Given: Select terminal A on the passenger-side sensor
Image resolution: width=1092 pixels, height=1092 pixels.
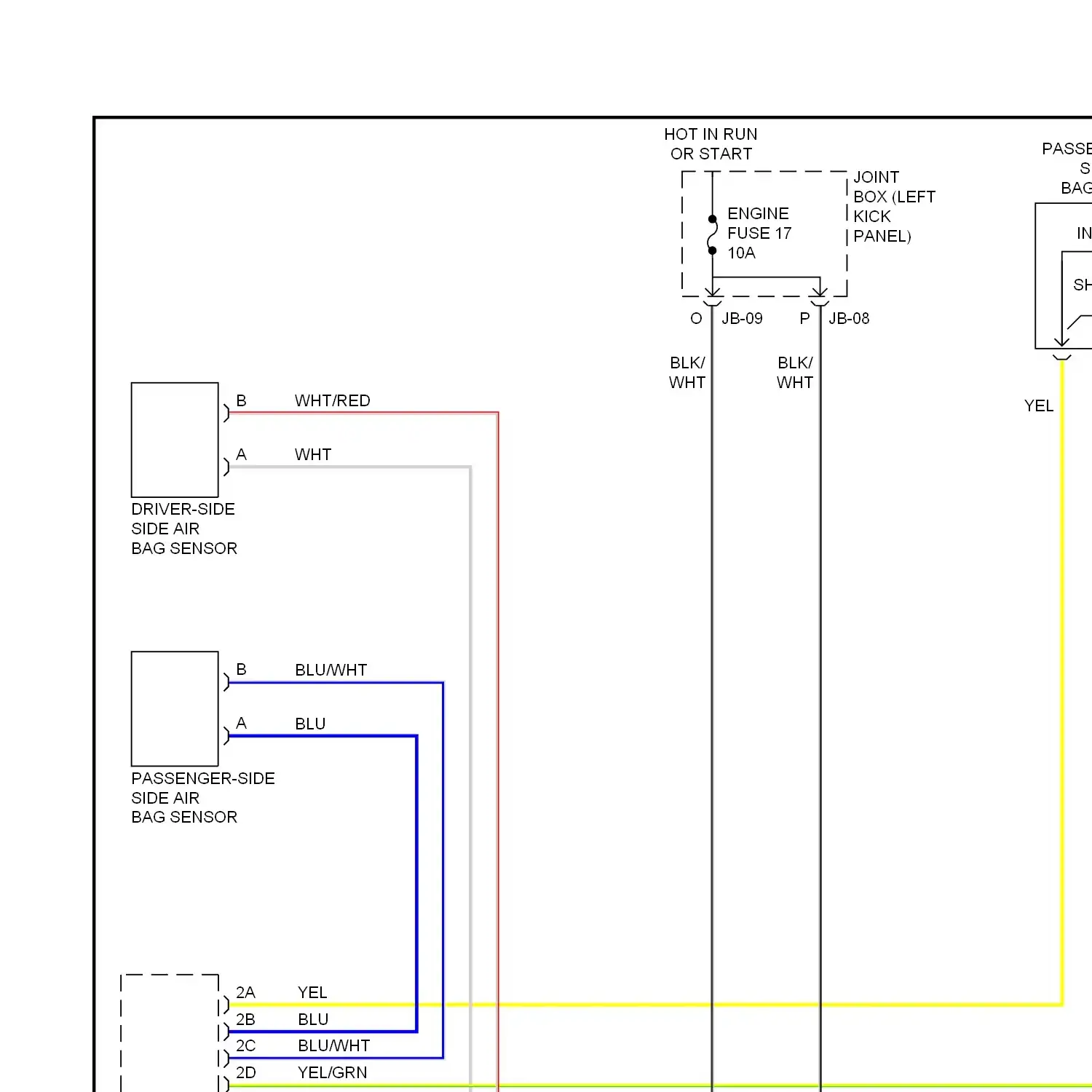Looking at the screenshot, I should pyautogui.click(x=241, y=724).
